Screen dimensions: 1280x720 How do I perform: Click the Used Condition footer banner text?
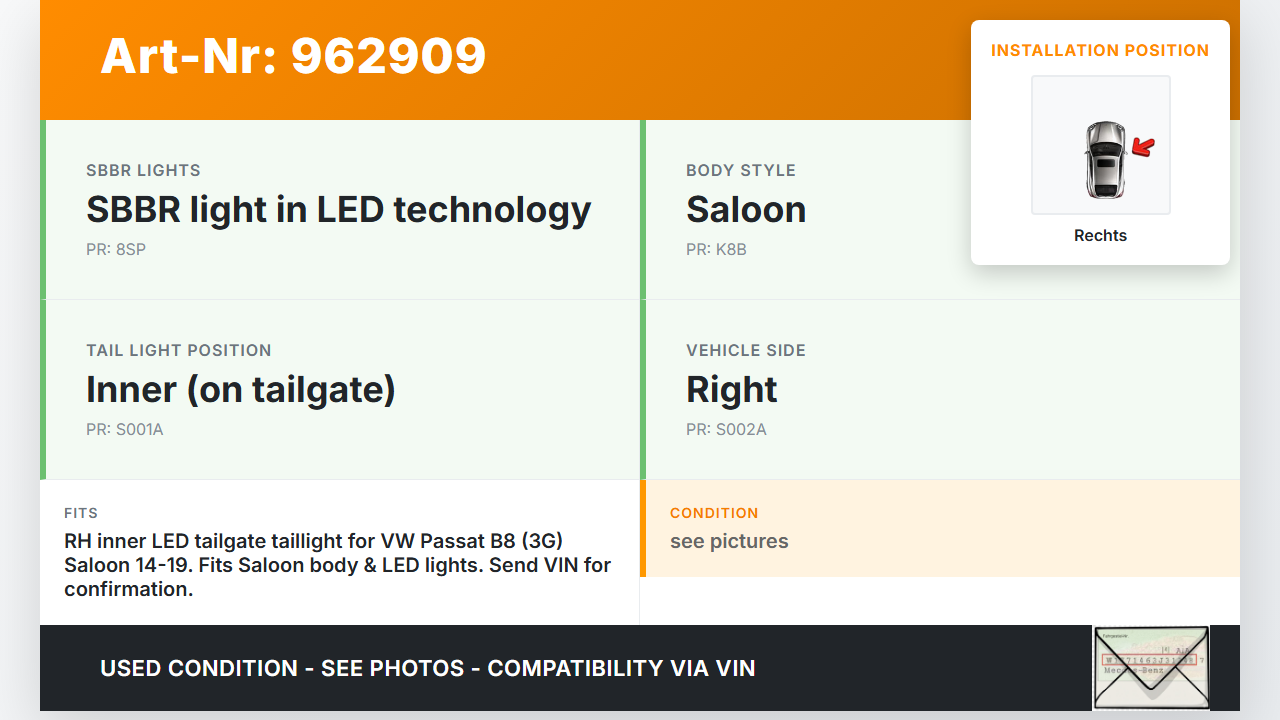pyautogui.click(x=427, y=668)
